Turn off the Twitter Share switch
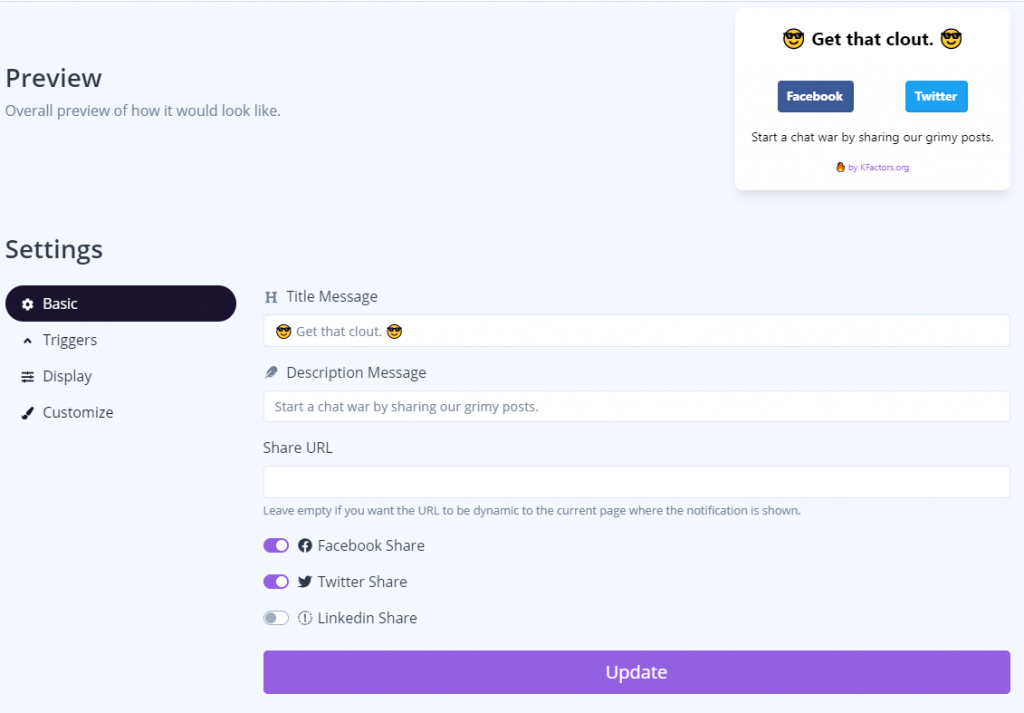Screen dimensions: 1024x713 point(276,582)
